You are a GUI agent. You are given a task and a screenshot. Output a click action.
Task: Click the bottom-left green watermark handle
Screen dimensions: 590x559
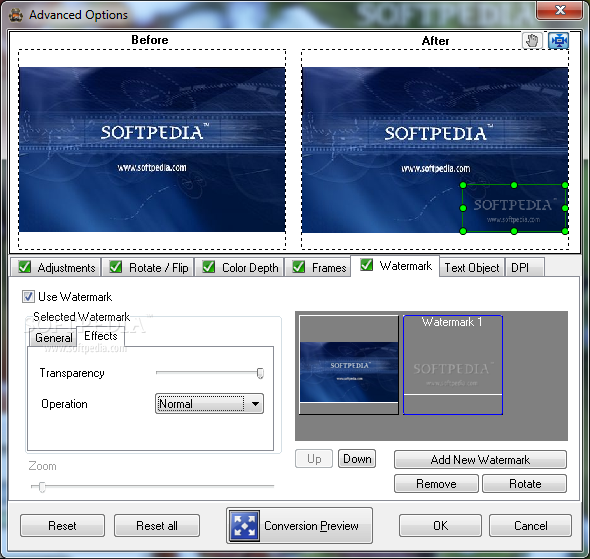(463, 231)
